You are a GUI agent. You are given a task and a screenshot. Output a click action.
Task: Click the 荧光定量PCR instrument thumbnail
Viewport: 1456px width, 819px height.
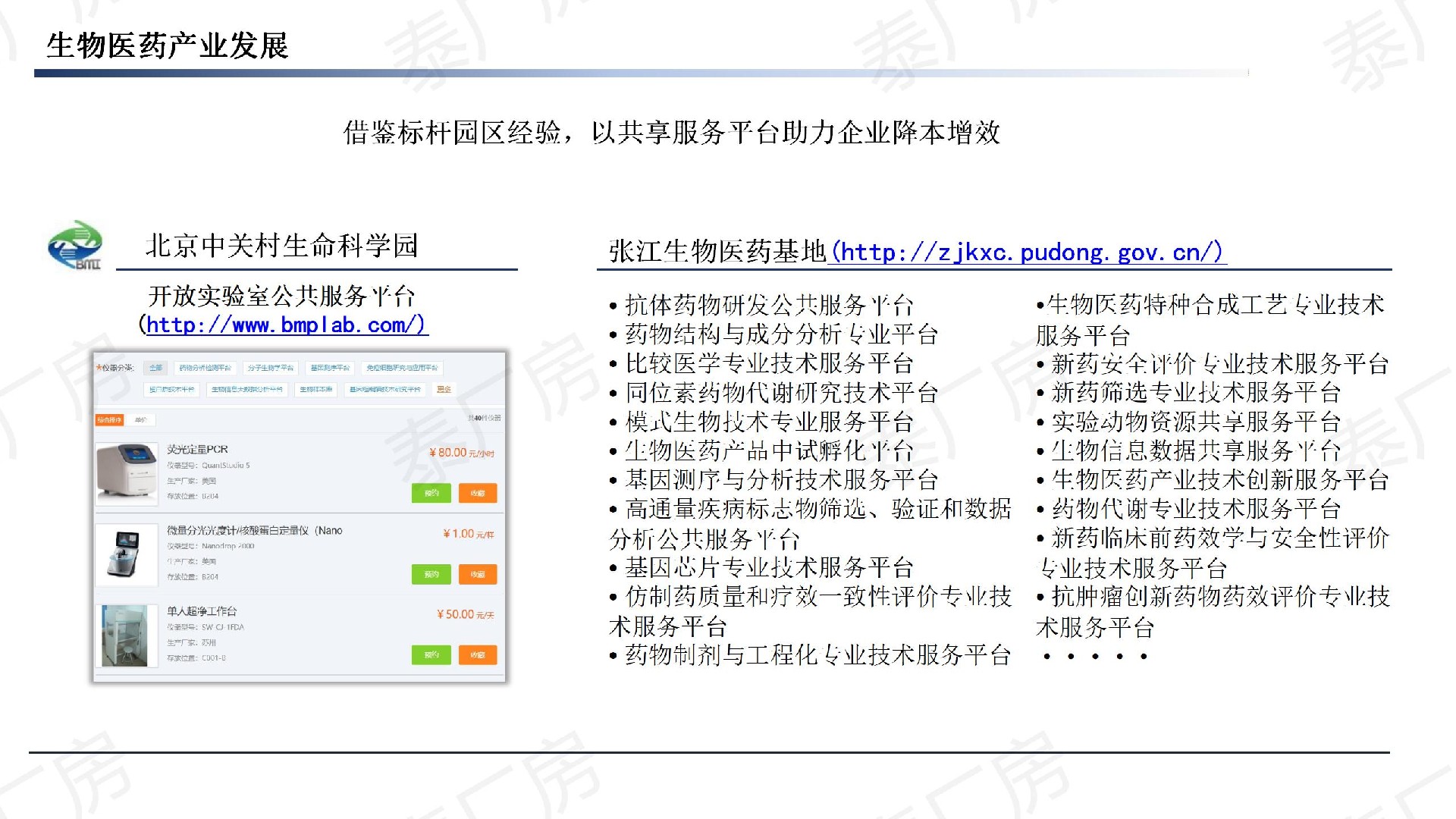pyautogui.click(x=127, y=474)
